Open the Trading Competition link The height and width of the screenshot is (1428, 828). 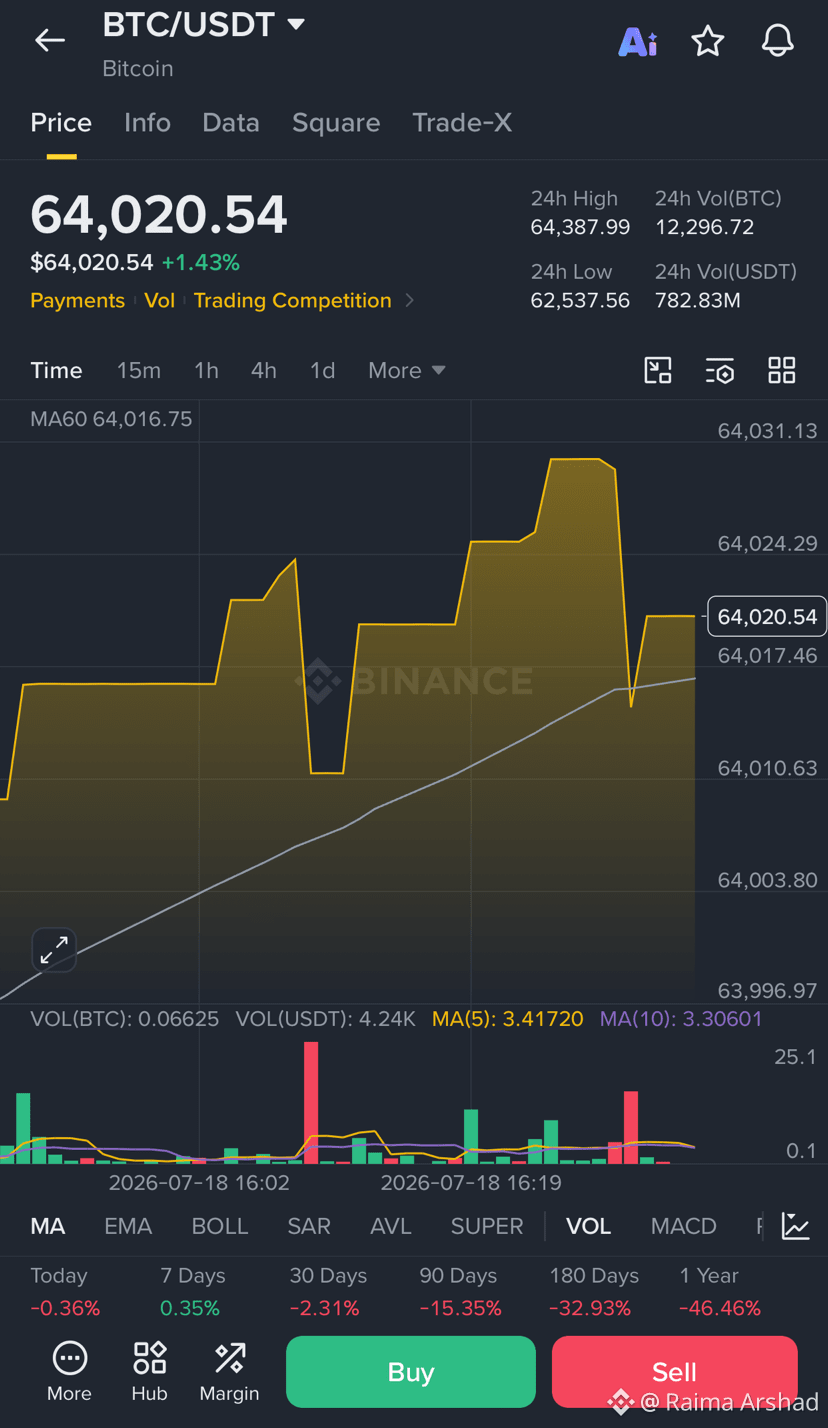293,301
